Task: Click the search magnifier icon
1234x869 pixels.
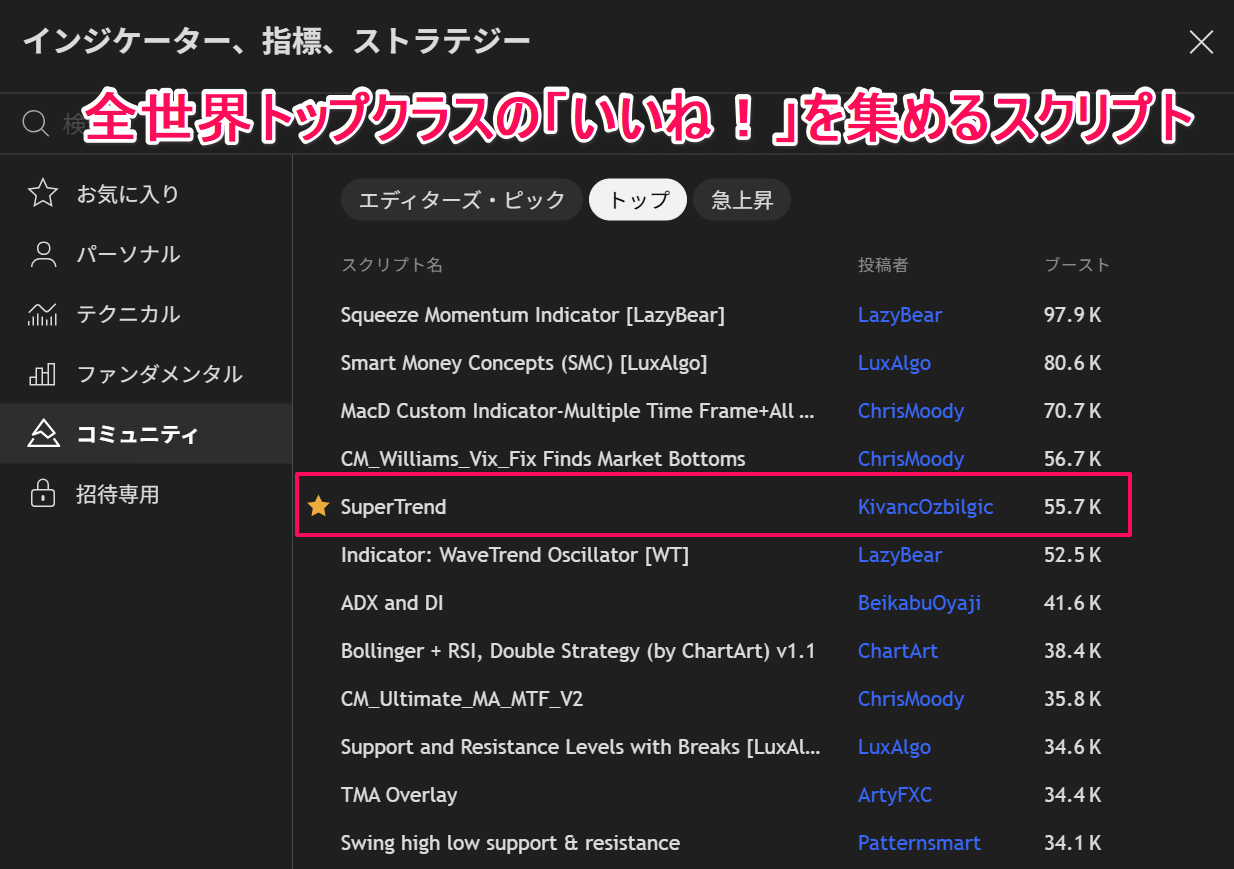Action: click(x=36, y=124)
